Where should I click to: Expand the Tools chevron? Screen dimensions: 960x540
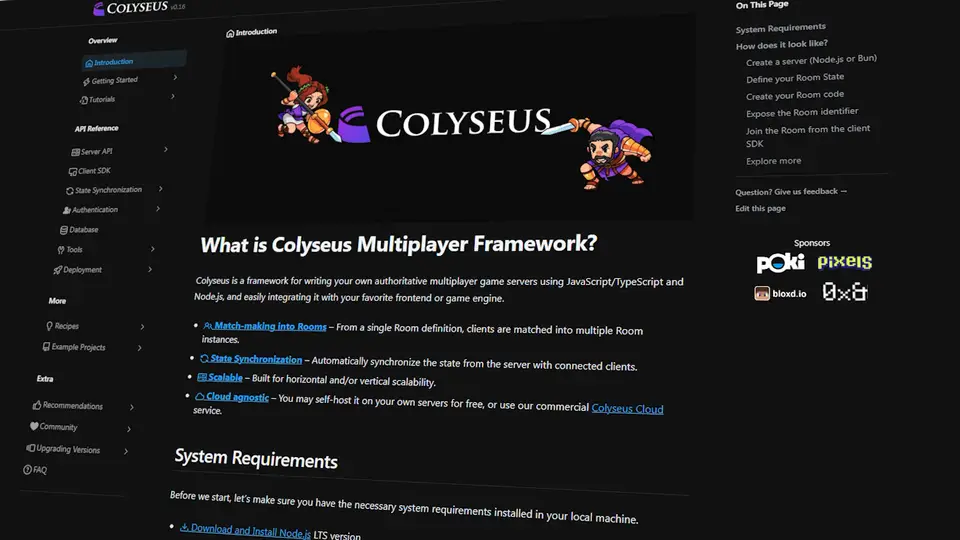coord(152,249)
